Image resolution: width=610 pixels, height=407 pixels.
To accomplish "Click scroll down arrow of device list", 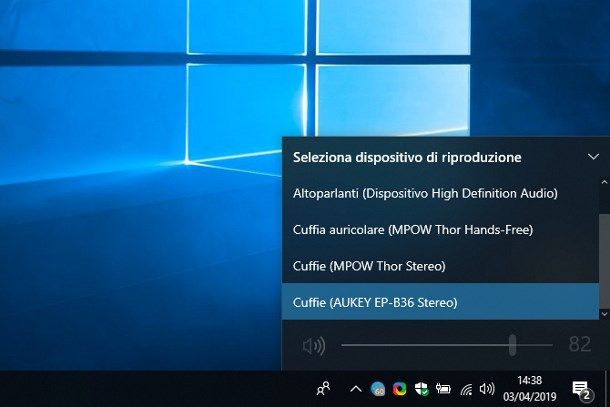I will (x=604, y=314).
